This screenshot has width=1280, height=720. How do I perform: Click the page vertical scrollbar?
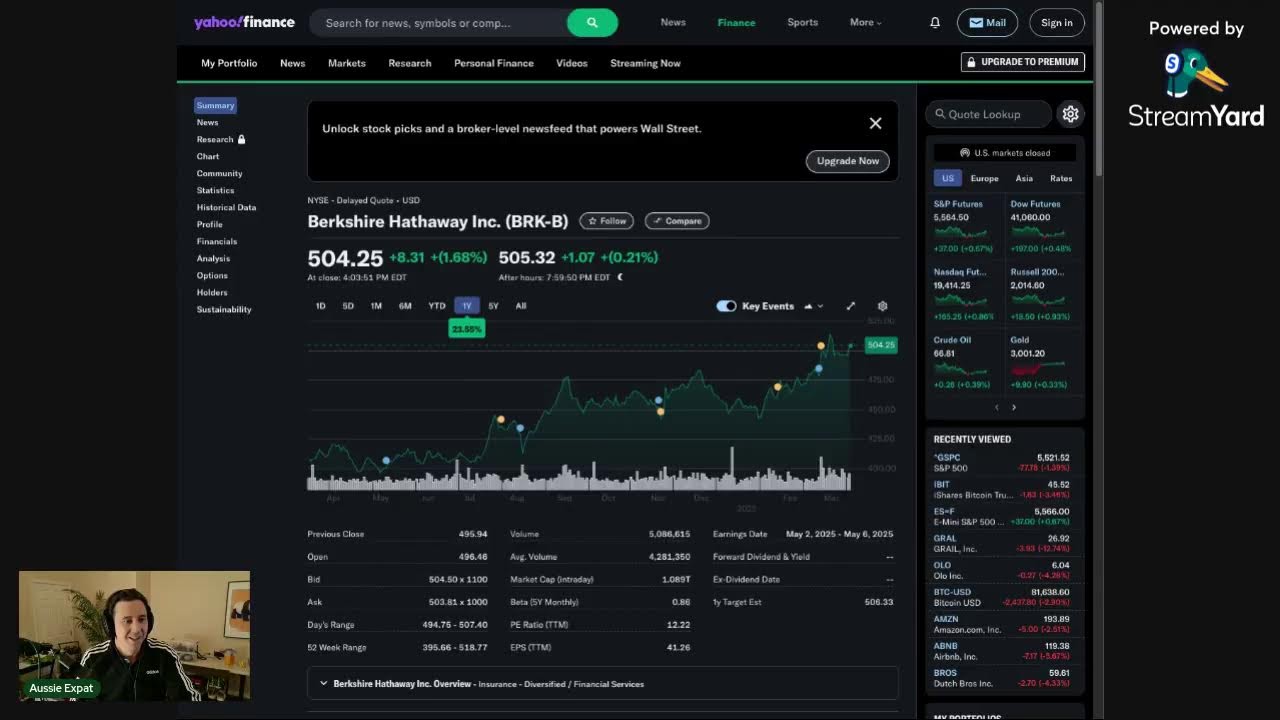tap(1099, 88)
